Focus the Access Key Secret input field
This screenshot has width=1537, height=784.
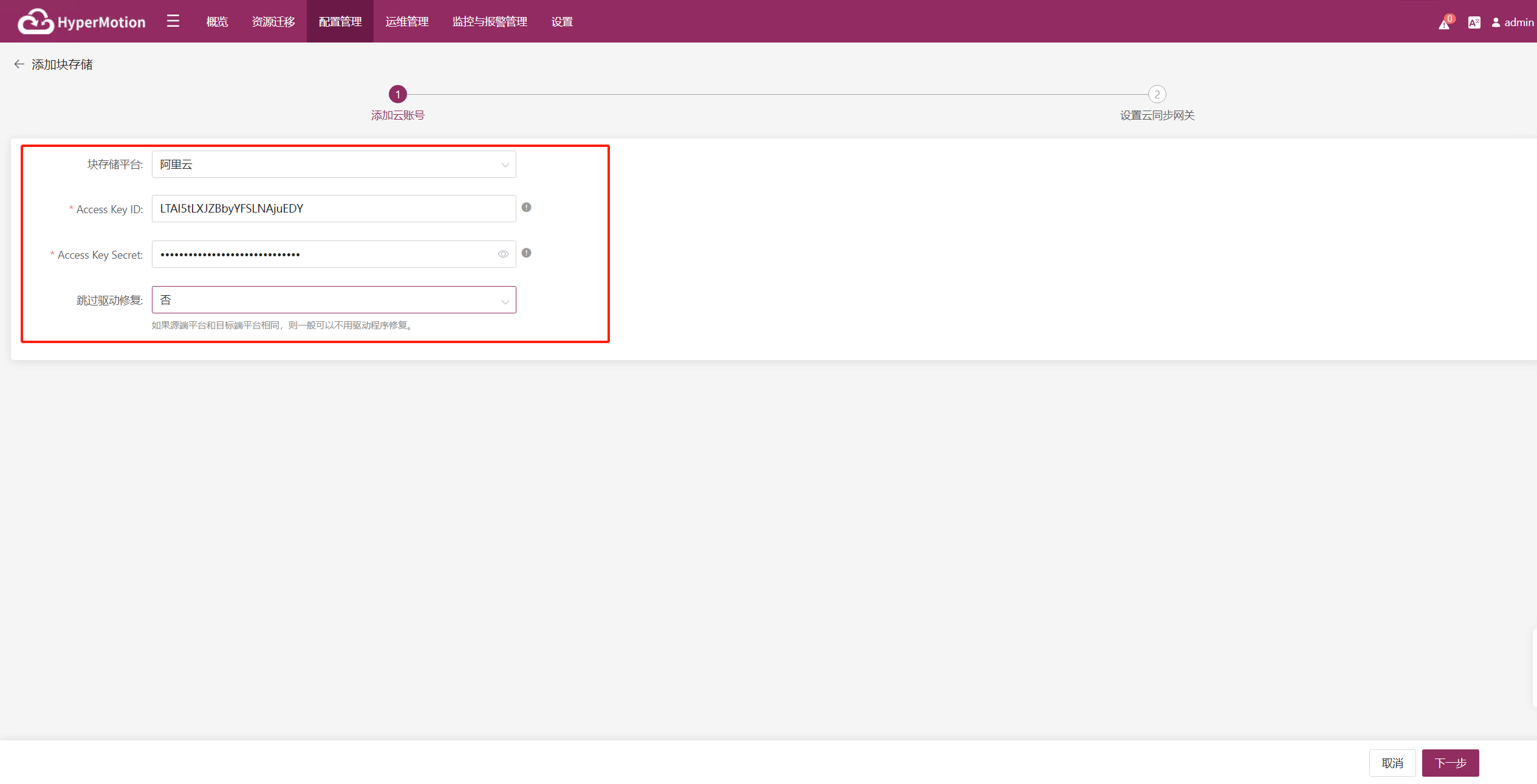pos(334,254)
